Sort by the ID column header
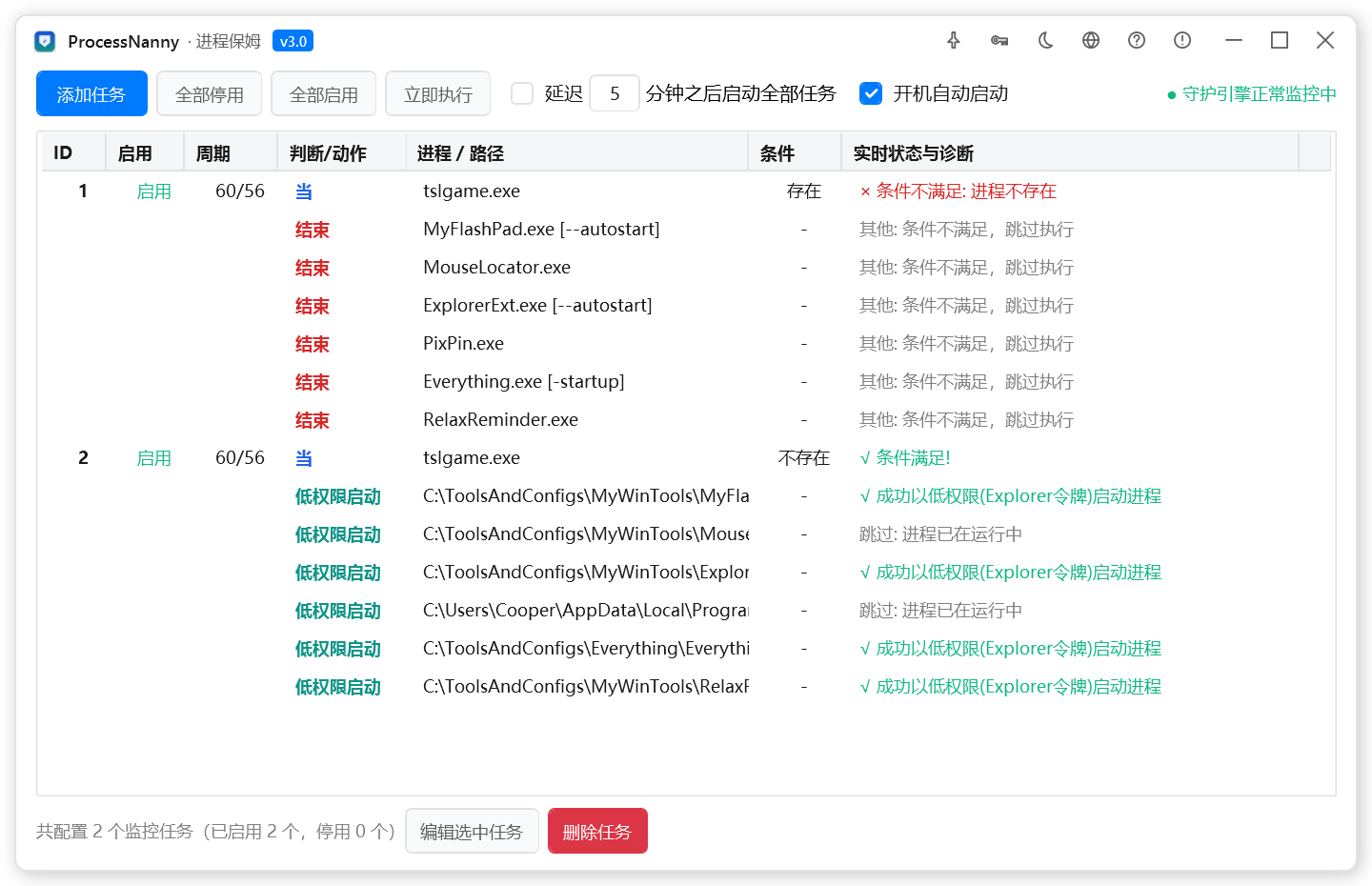The image size is (1372, 886). (73, 152)
